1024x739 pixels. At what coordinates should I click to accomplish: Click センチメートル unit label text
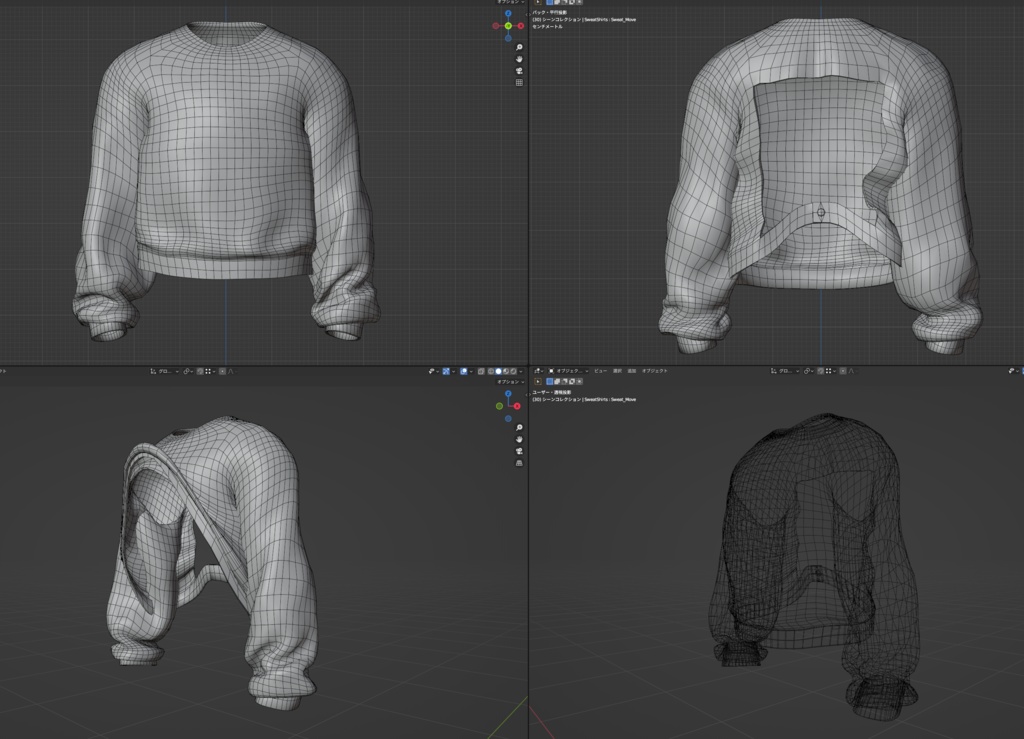tap(547, 27)
